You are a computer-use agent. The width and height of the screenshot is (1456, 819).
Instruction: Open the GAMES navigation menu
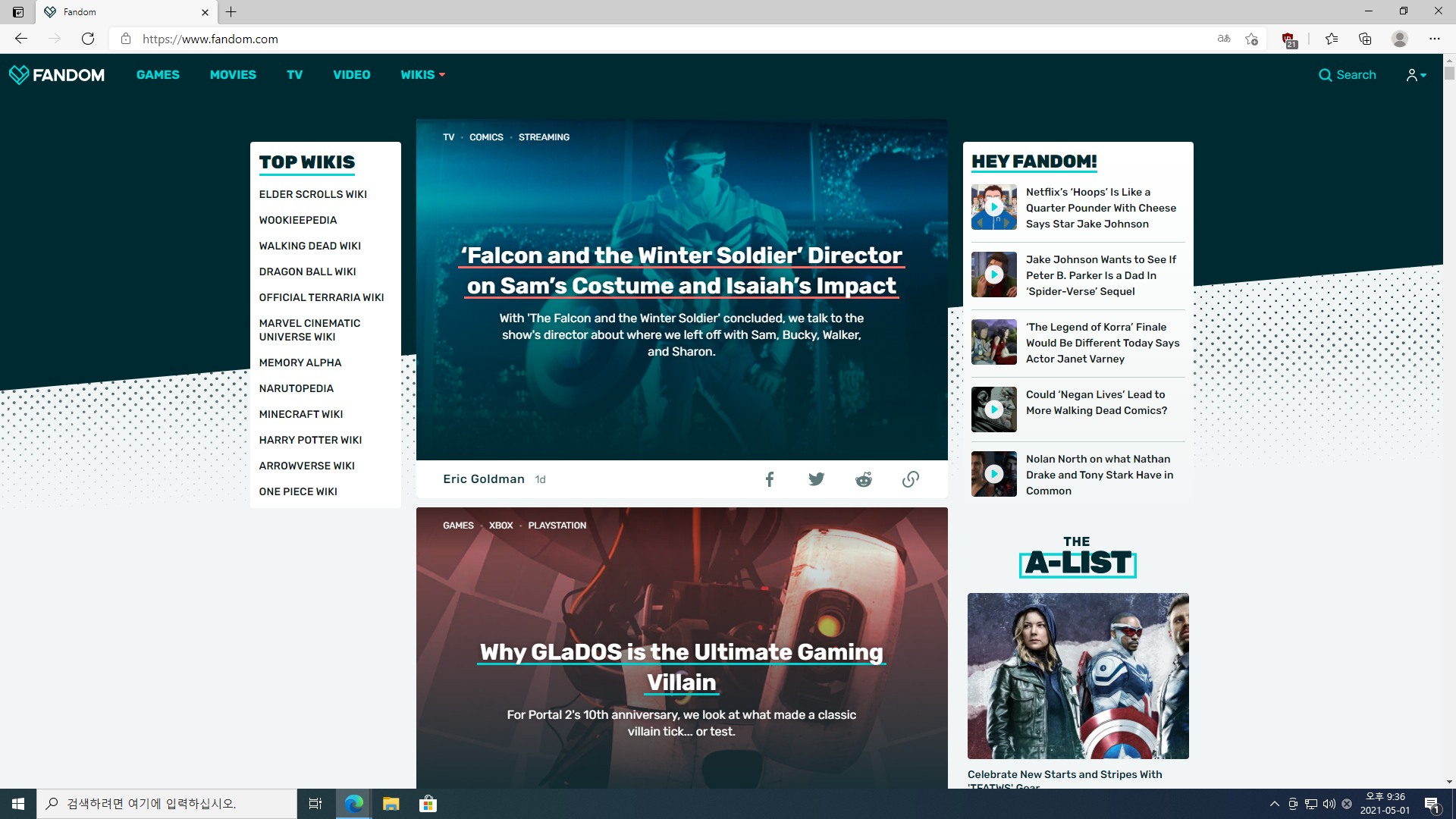pos(158,74)
